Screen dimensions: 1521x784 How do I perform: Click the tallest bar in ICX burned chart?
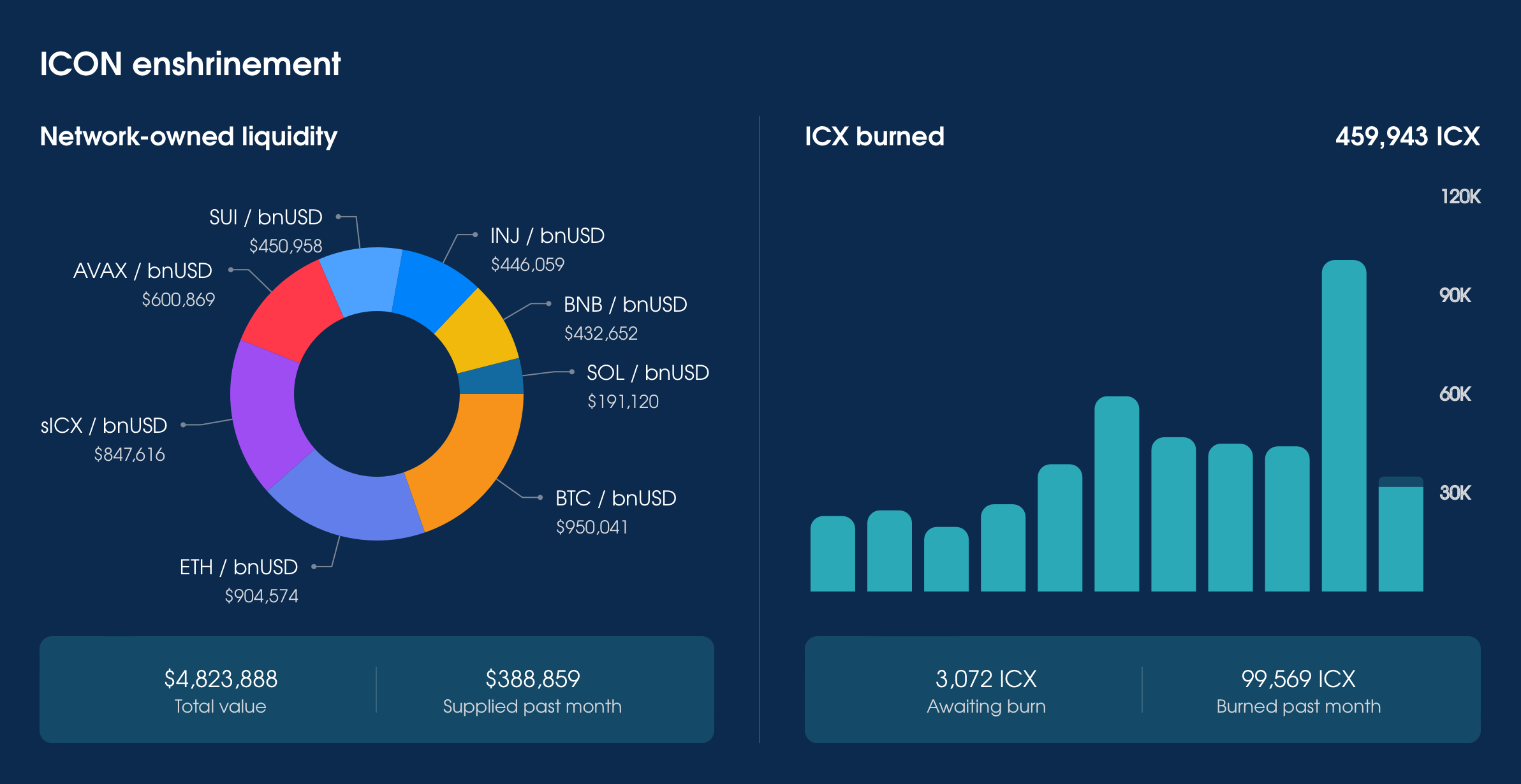[1344, 425]
